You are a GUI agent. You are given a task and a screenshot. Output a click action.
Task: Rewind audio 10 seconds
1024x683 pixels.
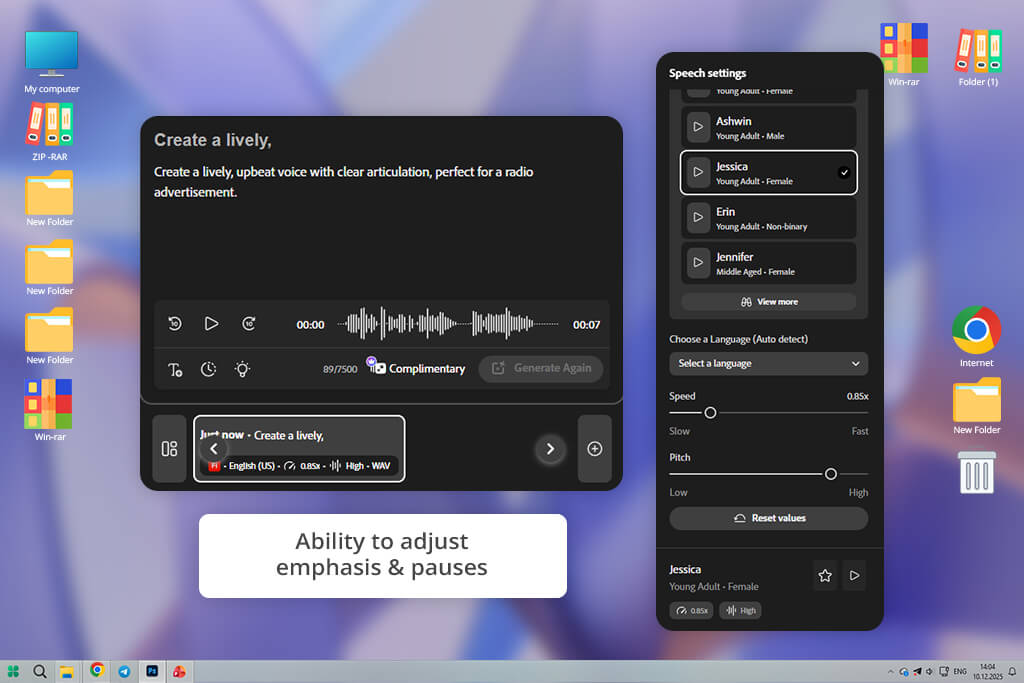pos(175,323)
